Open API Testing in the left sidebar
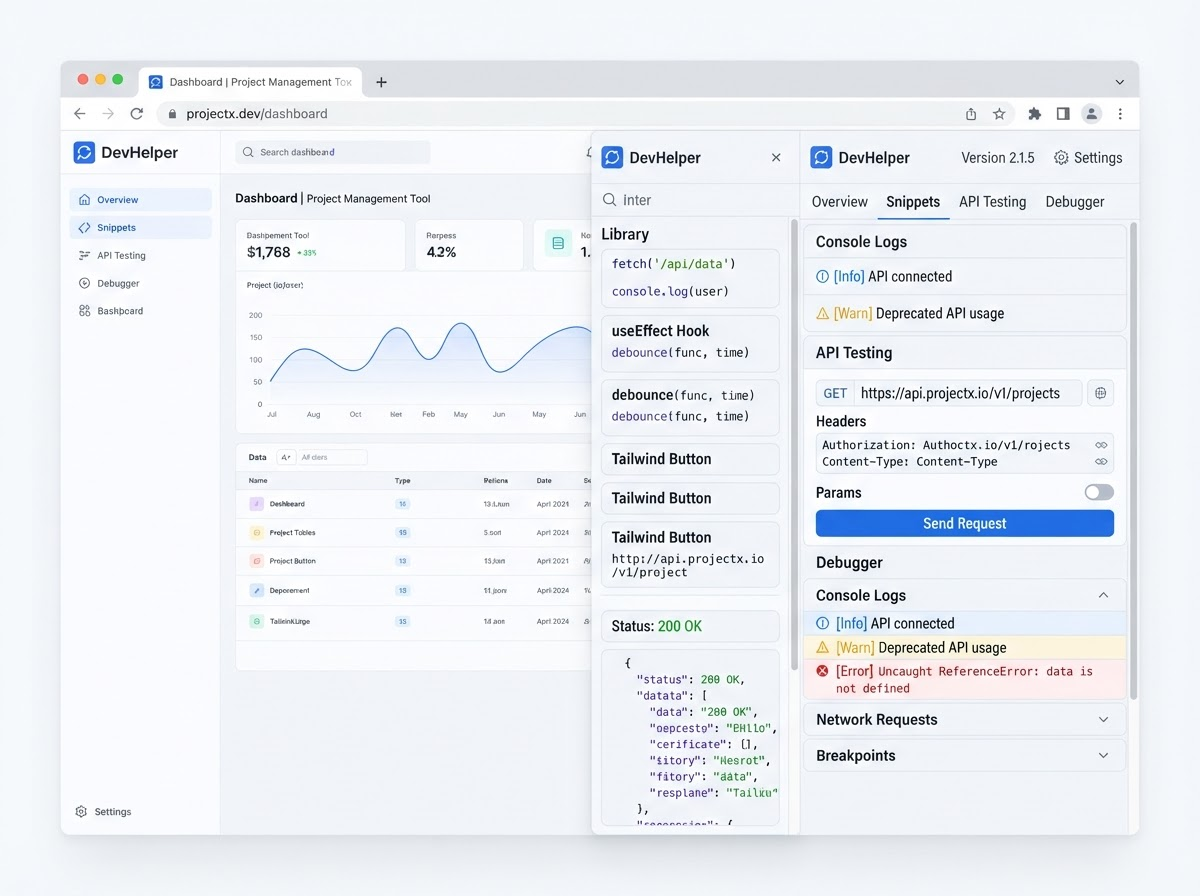 pos(140,256)
